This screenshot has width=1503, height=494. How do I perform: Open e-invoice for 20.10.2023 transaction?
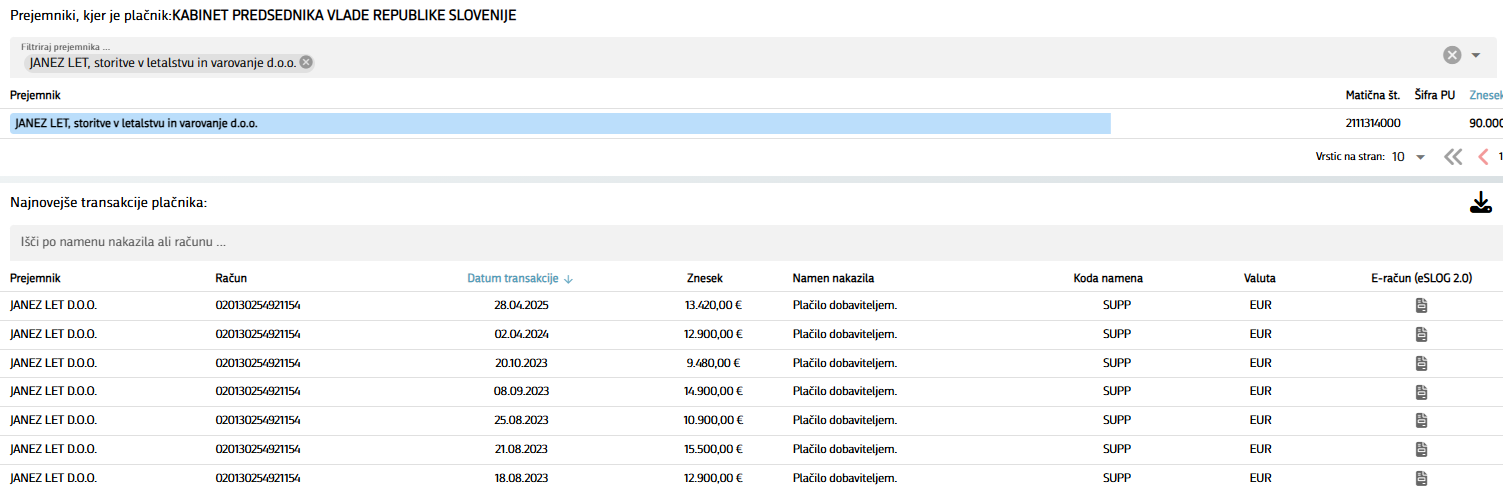click(x=1421, y=363)
